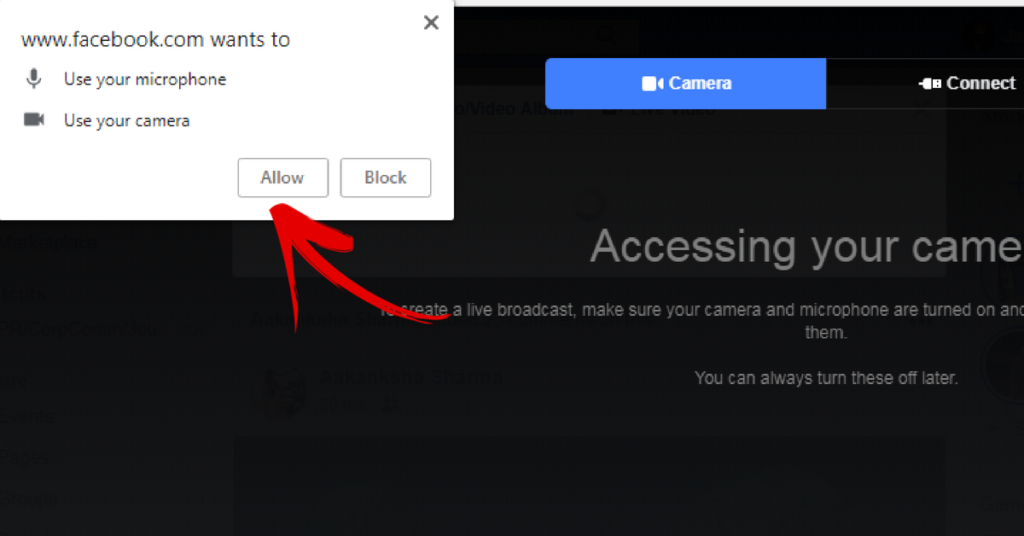The width and height of the screenshot is (1024, 536).
Task: Click the 'Use your camera' text
Action: coord(127,121)
